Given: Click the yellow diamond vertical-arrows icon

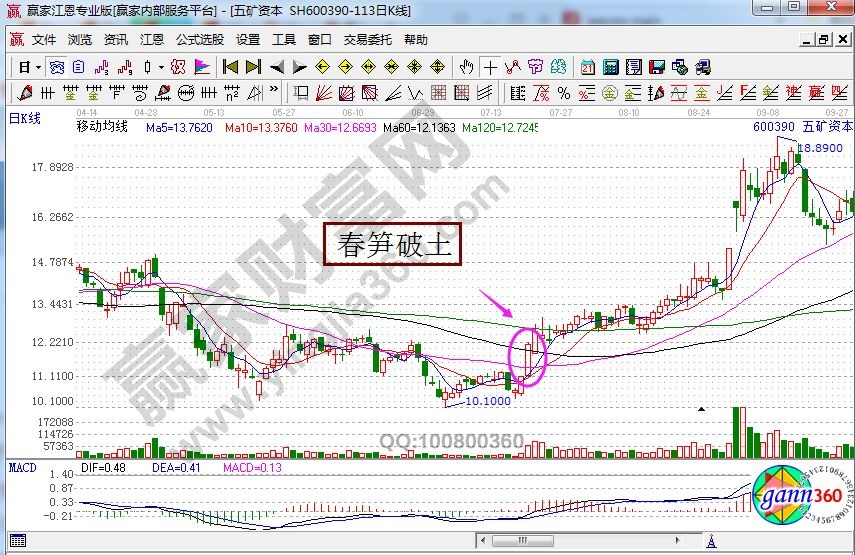Looking at the screenshot, I should click(x=437, y=67).
